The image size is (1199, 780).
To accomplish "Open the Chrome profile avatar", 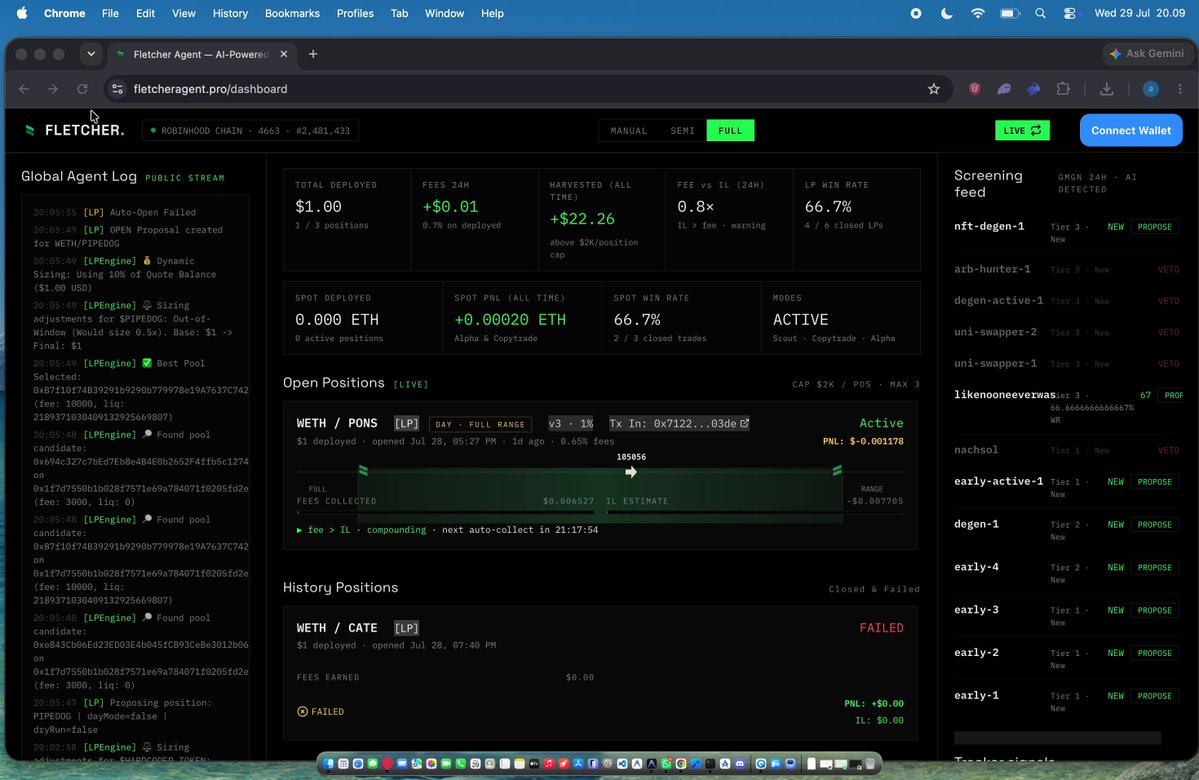I will coord(1150,89).
